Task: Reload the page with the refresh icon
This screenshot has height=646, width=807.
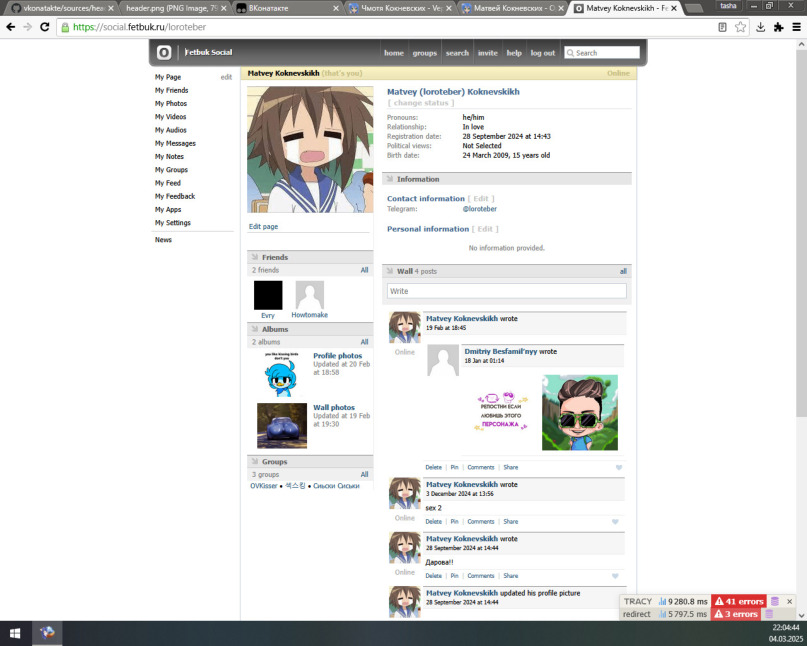Action: coord(45,27)
